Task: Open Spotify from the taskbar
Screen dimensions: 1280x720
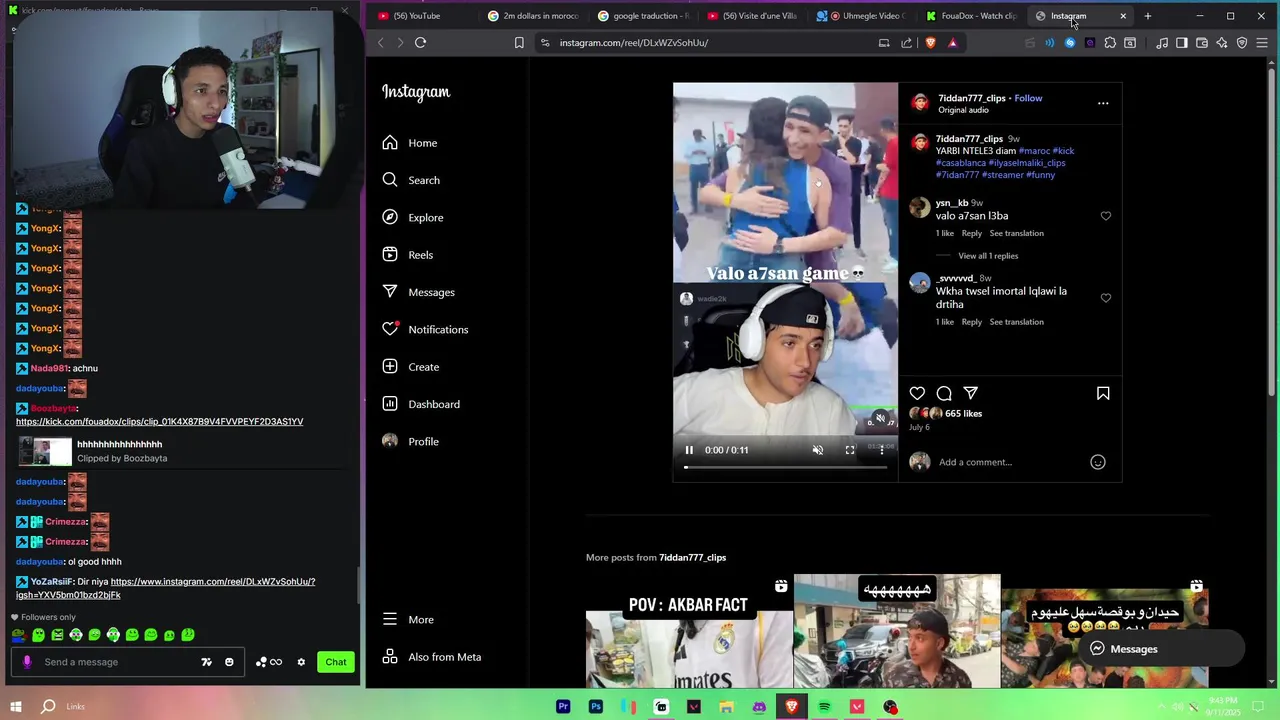Action: pos(824,707)
